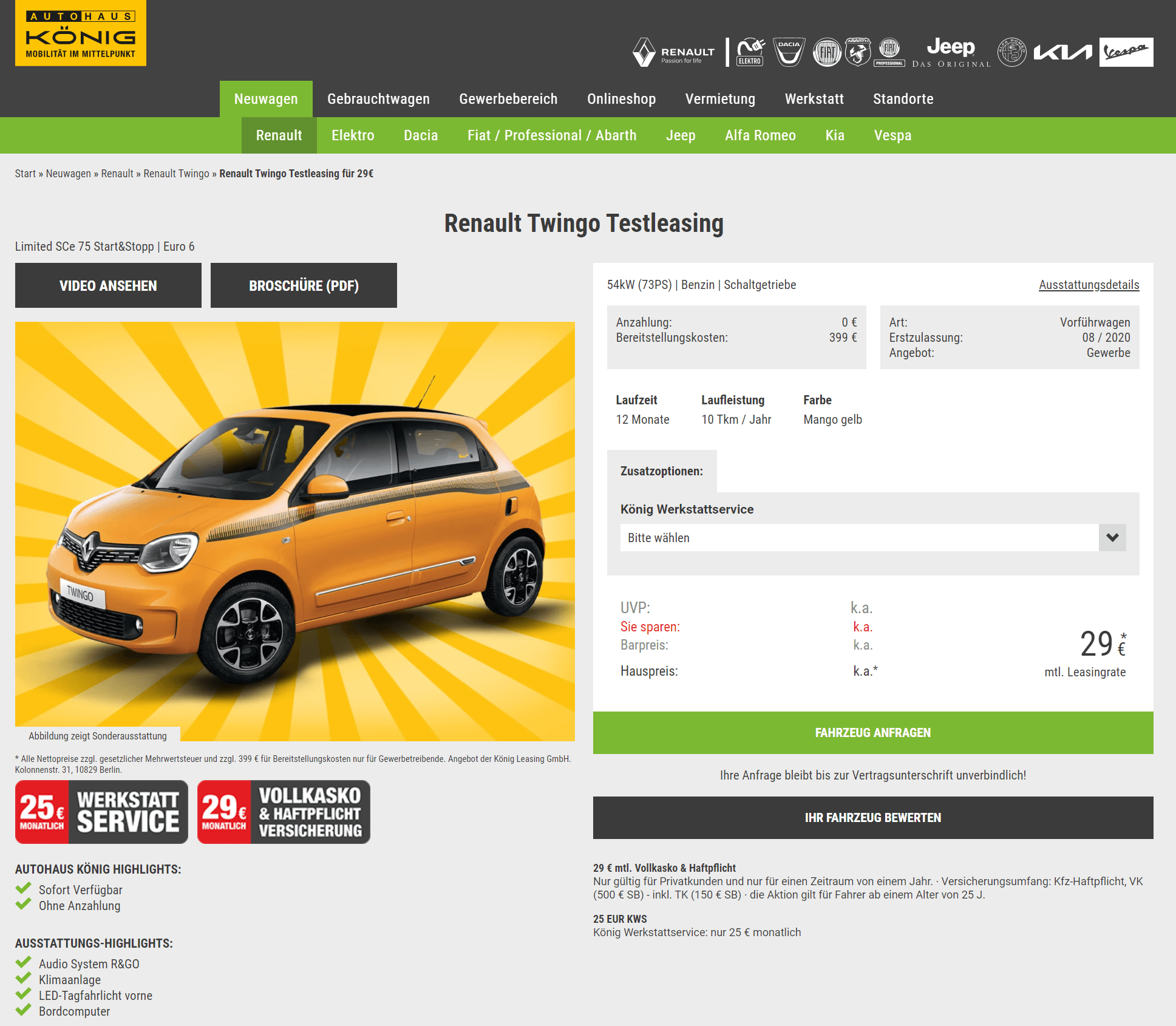The image size is (1176, 1026).
Task: Click the '399 €' Bereitstellungskosten value
Action: pos(843,338)
